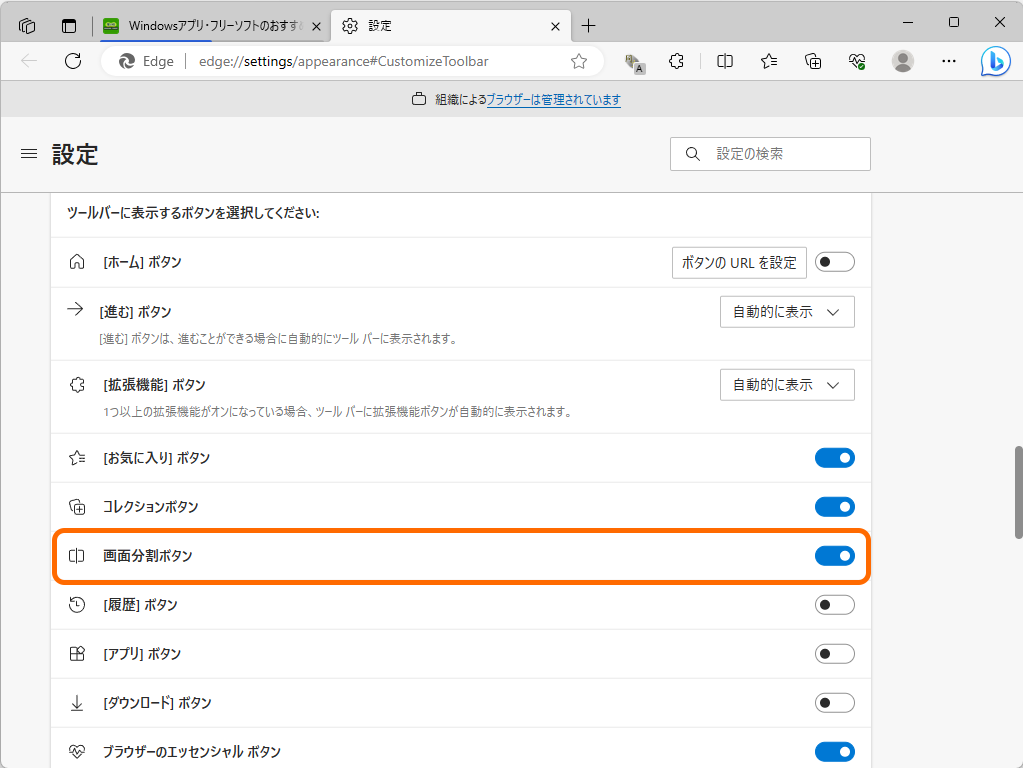Click the ツールバーに表示するボタンを選択してください heading
The height and width of the screenshot is (768, 1023).
click(x=193, y=213)
